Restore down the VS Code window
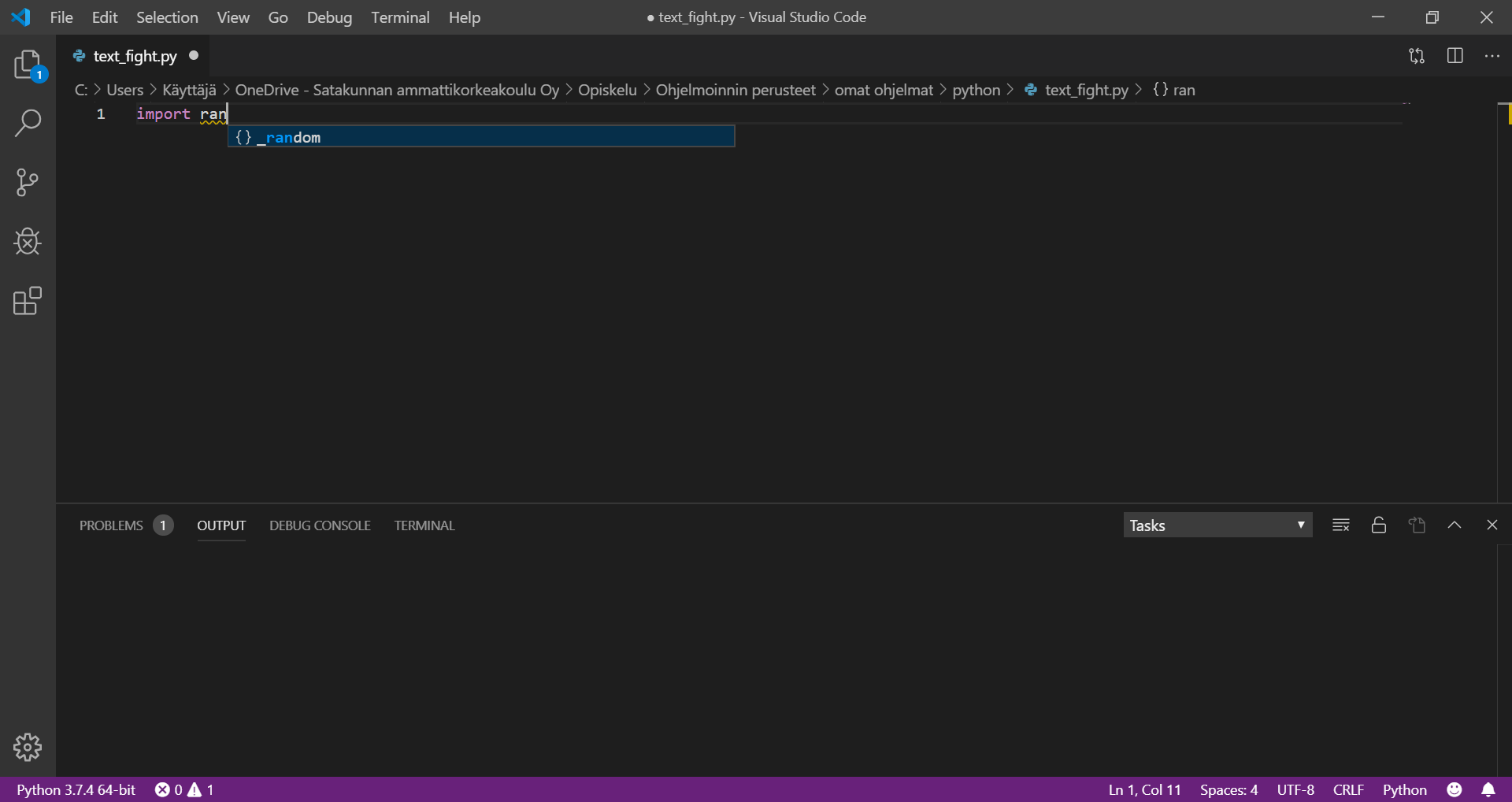 pos(1432,17)
